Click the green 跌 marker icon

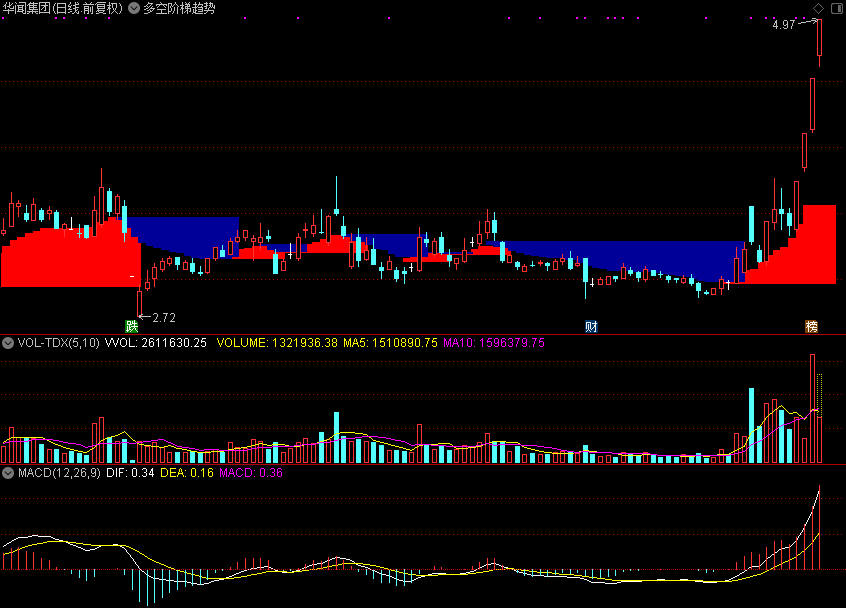[132, 326]
